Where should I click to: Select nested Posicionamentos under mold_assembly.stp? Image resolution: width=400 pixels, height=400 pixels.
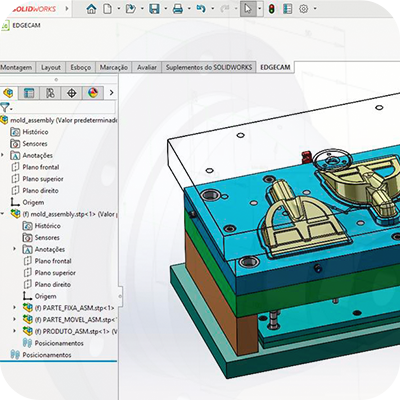click(59, 343)
